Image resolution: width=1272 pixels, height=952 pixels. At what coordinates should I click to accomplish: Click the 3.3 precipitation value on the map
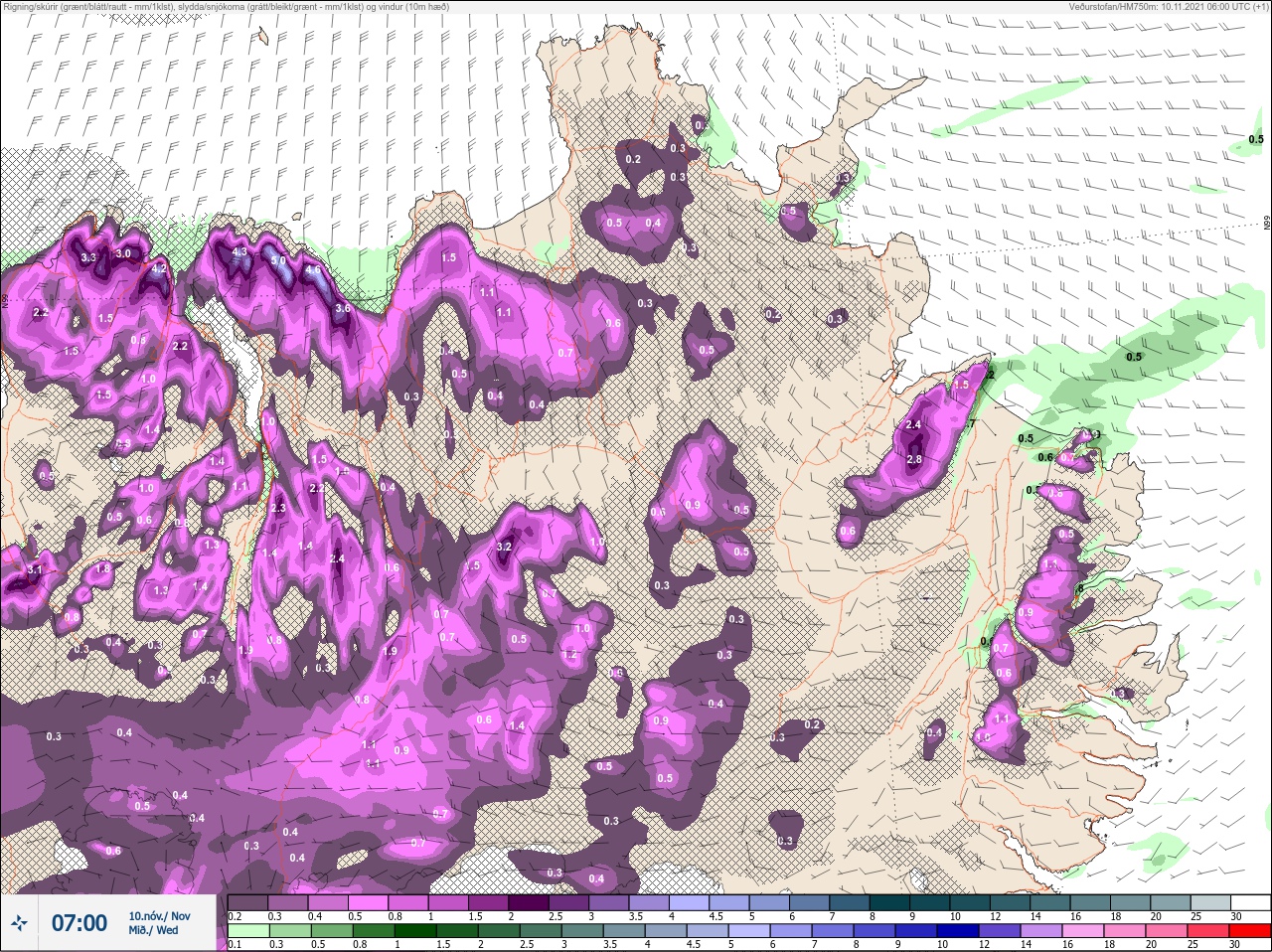pos(88,257)
